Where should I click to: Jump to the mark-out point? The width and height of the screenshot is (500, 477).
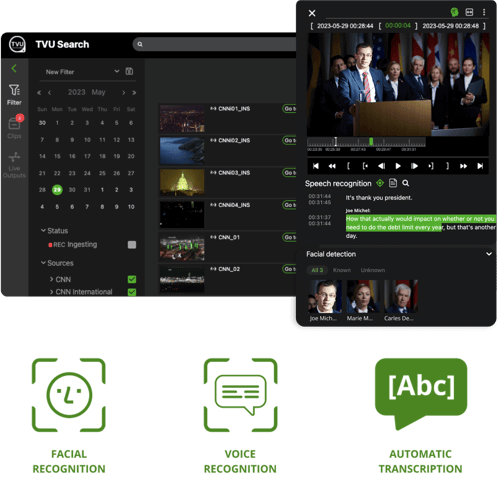coord(431,166)
